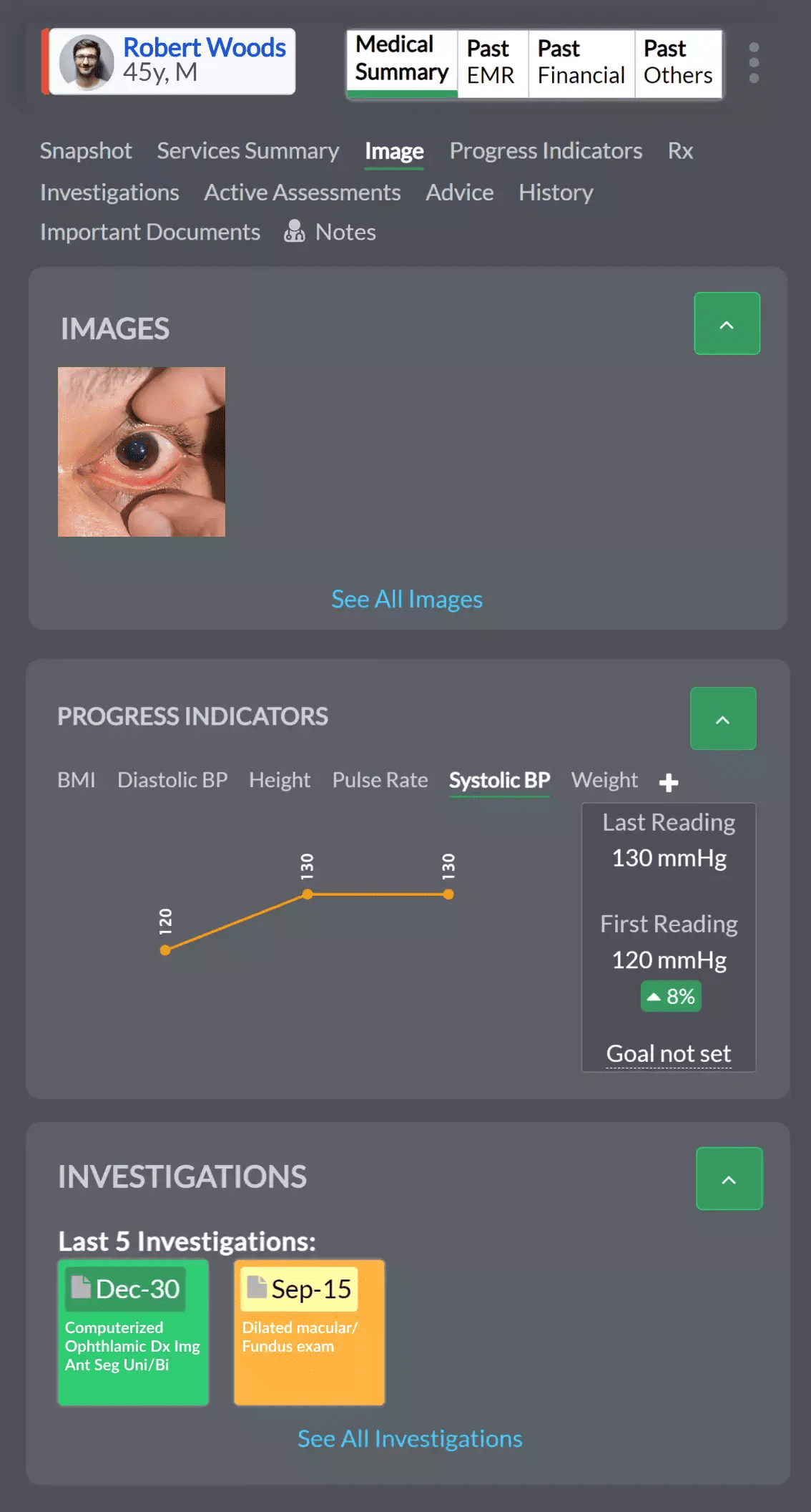Viewport: 811px width, 1512px height.
Task: Jump to Active Assessments section
Action: [x=303, y=192]
